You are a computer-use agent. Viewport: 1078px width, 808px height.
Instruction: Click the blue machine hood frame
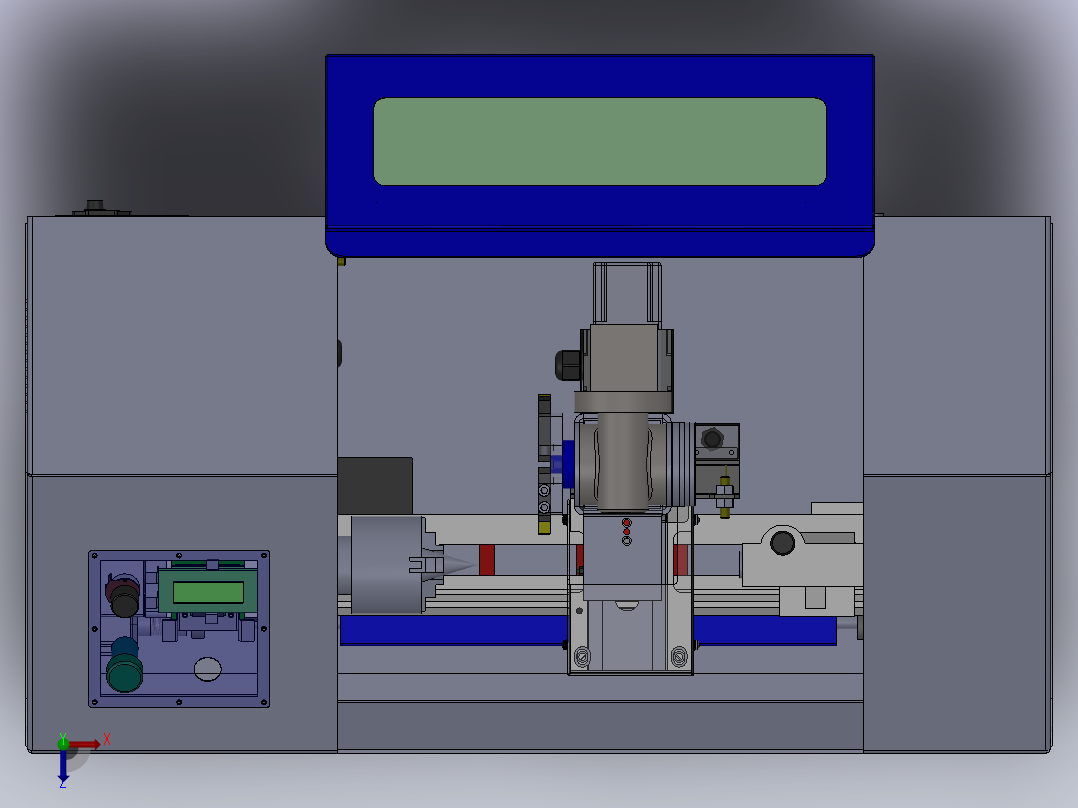click(600, 155)
